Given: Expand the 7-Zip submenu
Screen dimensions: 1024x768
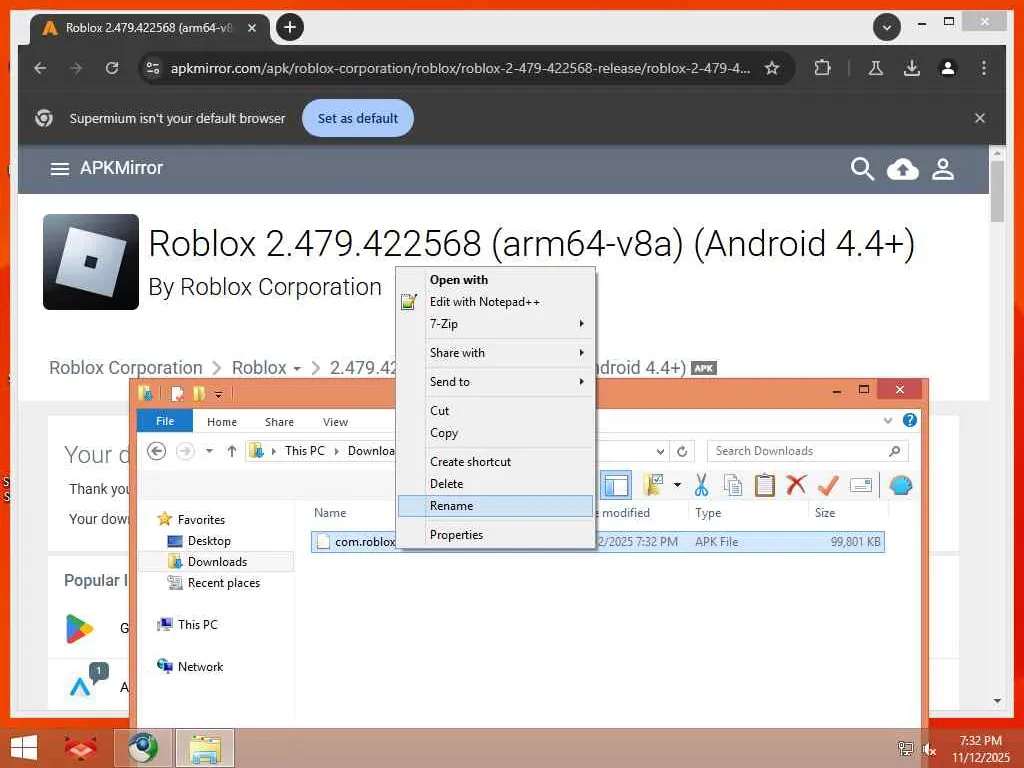Looking at the screenshot, I should point(496,324).
